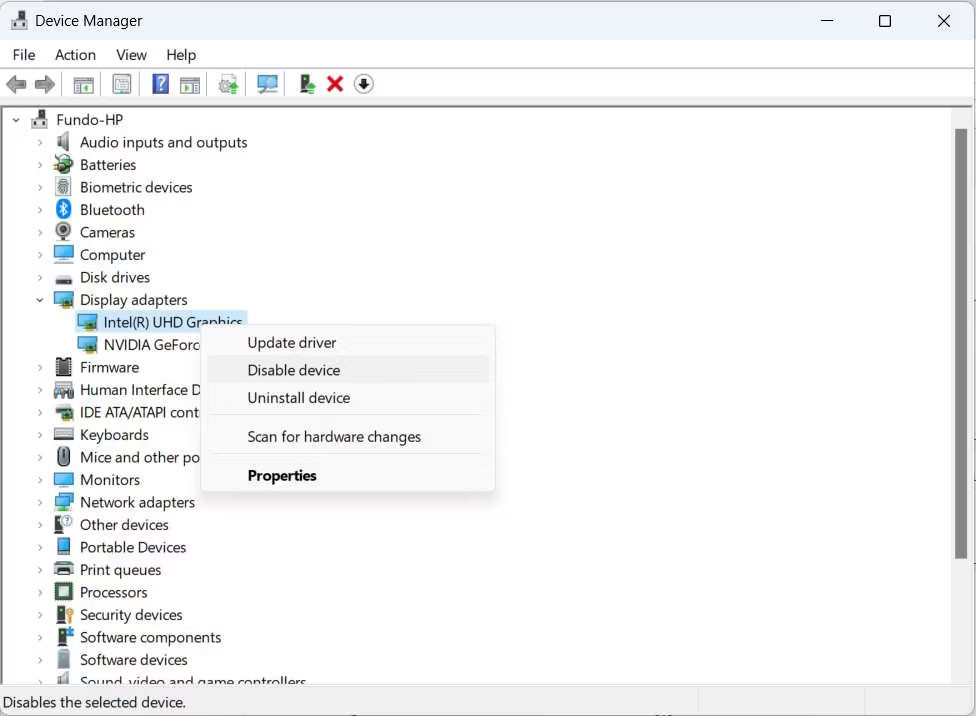Open the Action menu
976x716 pixels.
coord(75,55)
